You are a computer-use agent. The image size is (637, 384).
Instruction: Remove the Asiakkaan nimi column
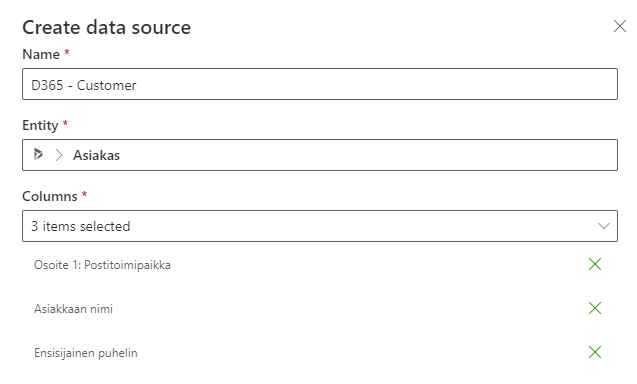click(x=595, y=308)
